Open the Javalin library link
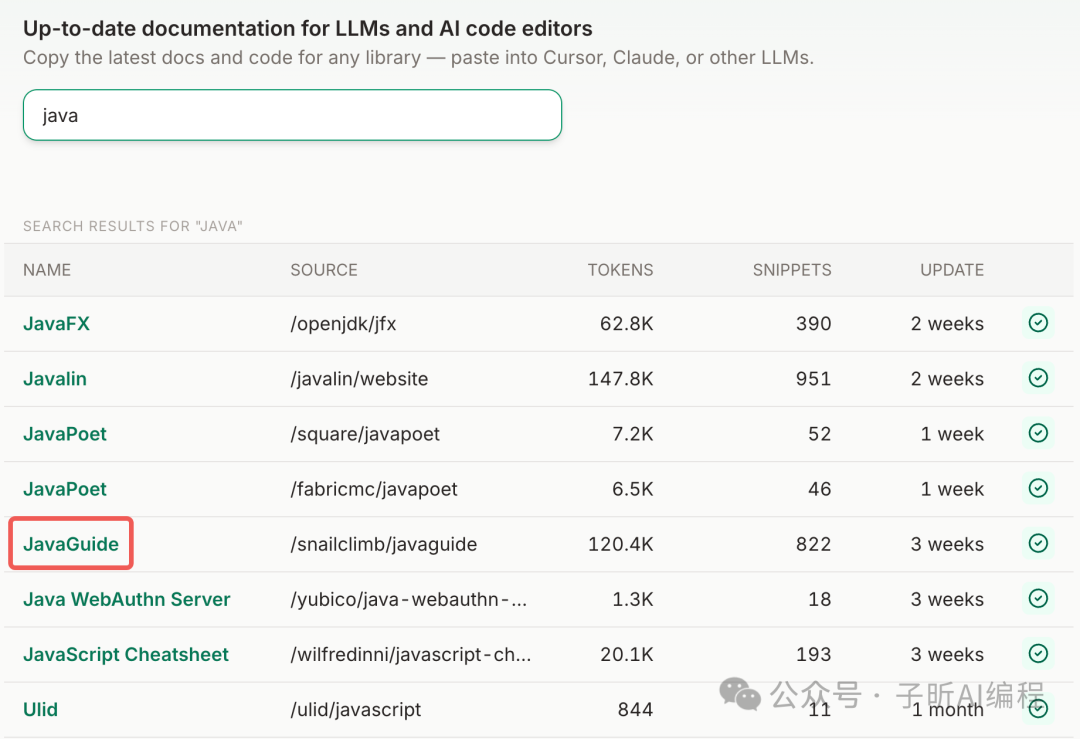Viewport: 1080px width, 739px height. (x=55, y=379)
